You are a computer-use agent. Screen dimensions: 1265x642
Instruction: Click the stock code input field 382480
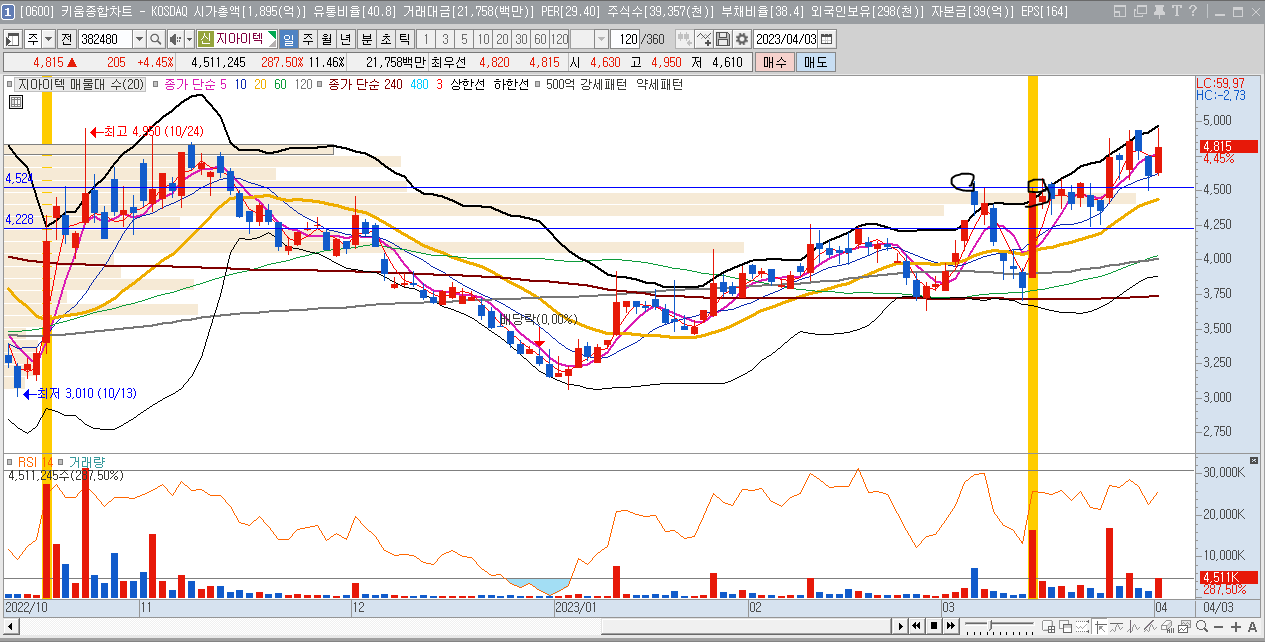pos(105,39)
